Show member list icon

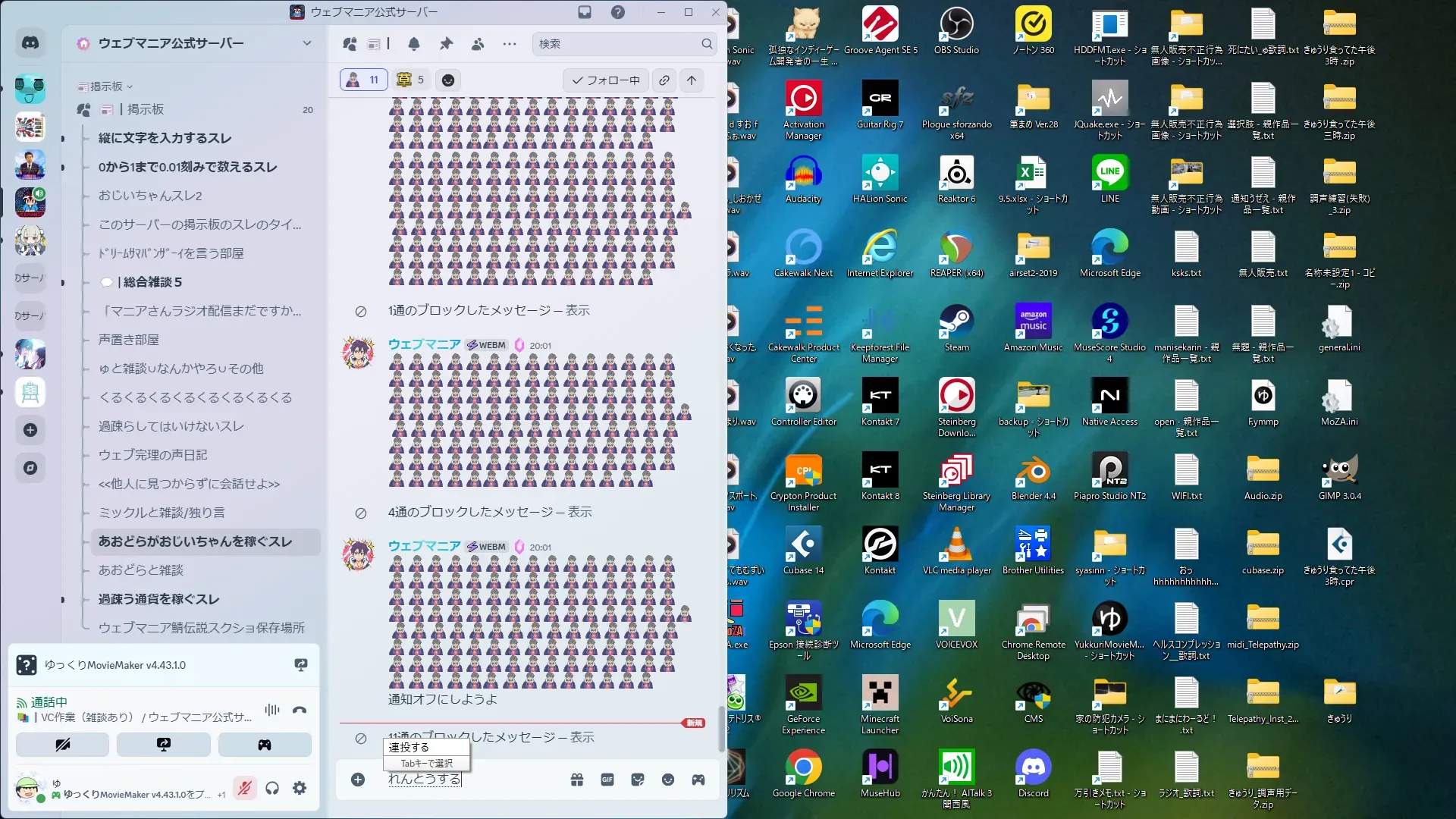coord(478,44)
